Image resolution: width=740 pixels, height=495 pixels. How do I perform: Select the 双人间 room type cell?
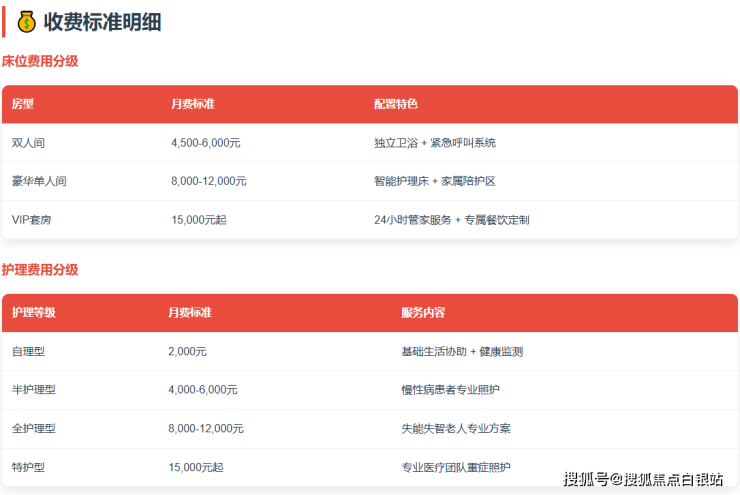pyautogui.click(x=28, y=143)
